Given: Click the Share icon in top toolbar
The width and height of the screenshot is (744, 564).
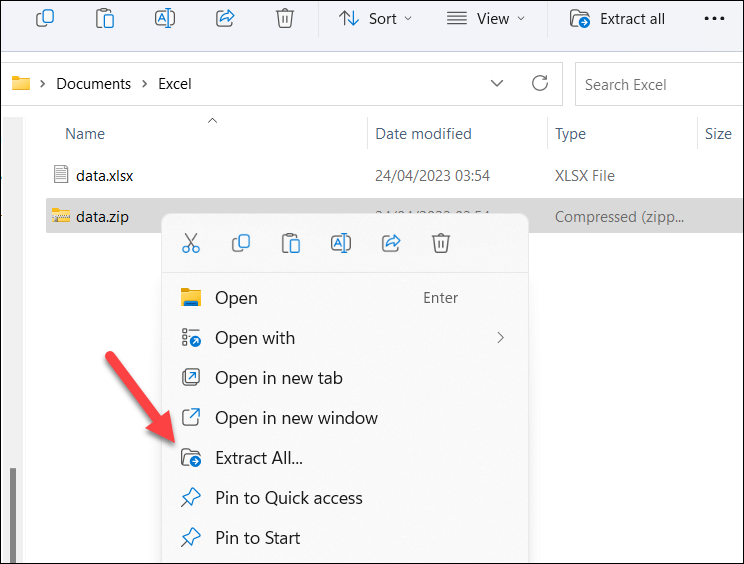Looking at the screenshot, I should [x=225, y=18].
